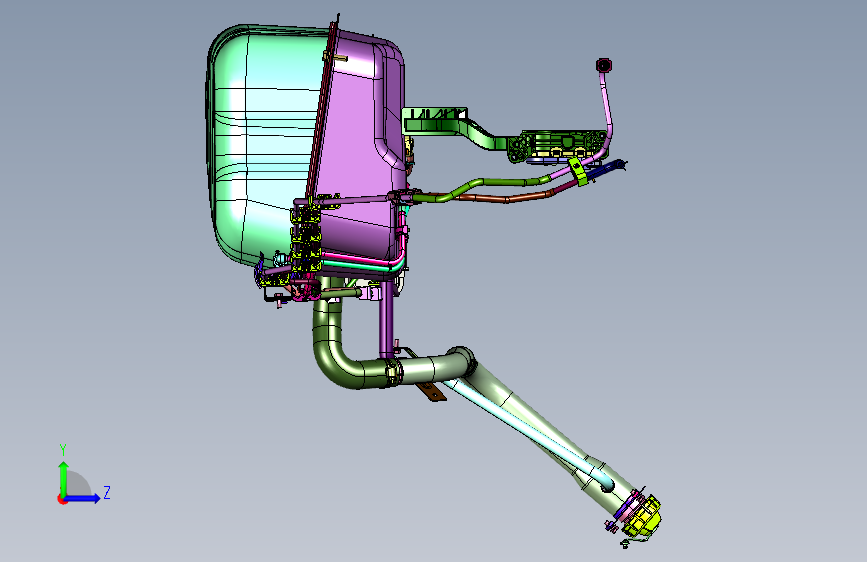Select the dark blue hose end at right
Screen dimensions: 867x562
[x=605, y=168]
